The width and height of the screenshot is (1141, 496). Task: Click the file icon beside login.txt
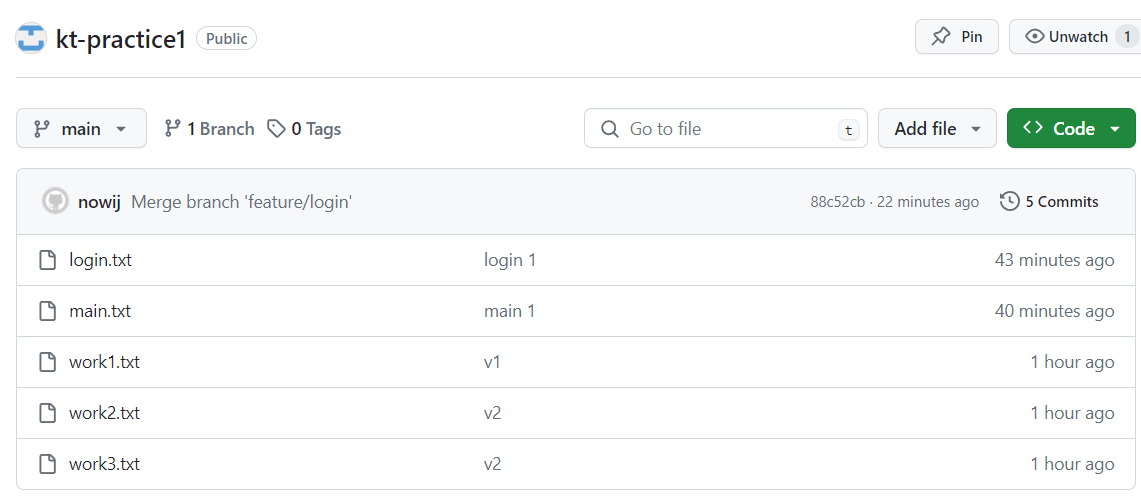coord(47,260)
